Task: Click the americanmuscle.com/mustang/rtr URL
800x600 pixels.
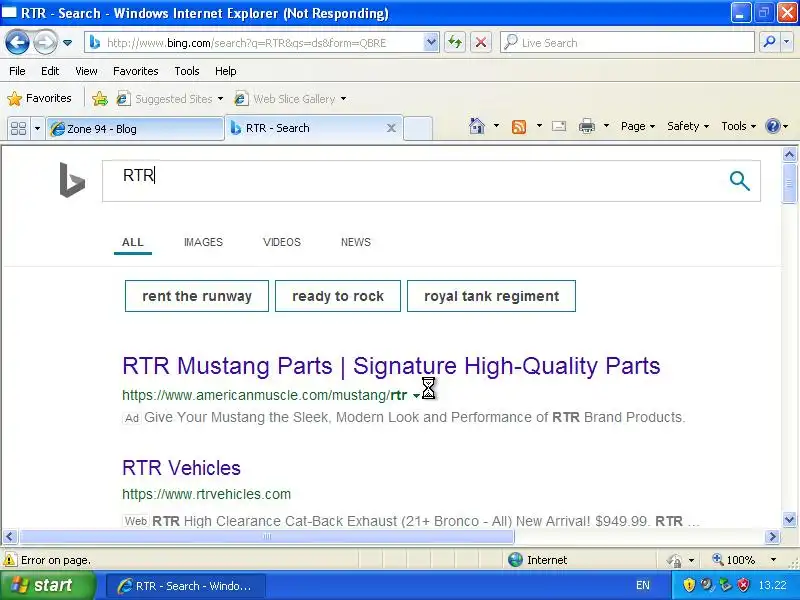Action: [x=264, y=395]
